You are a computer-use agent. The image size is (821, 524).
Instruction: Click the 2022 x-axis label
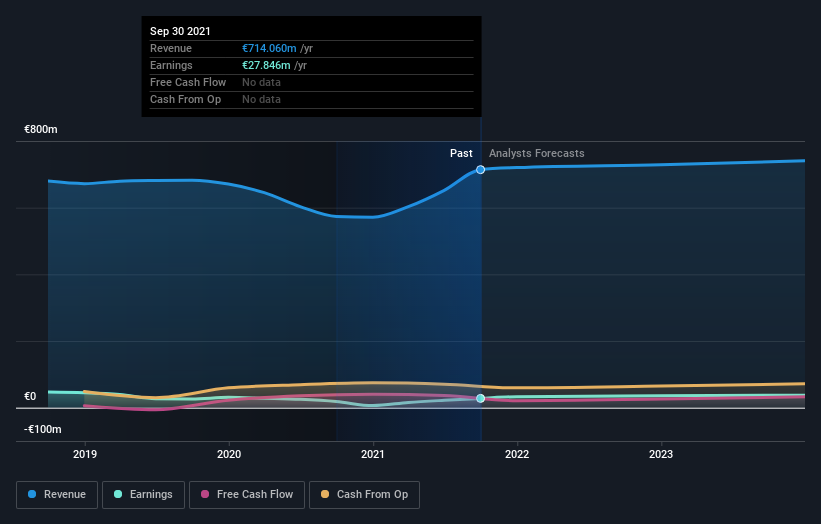[x=517, y=454]
